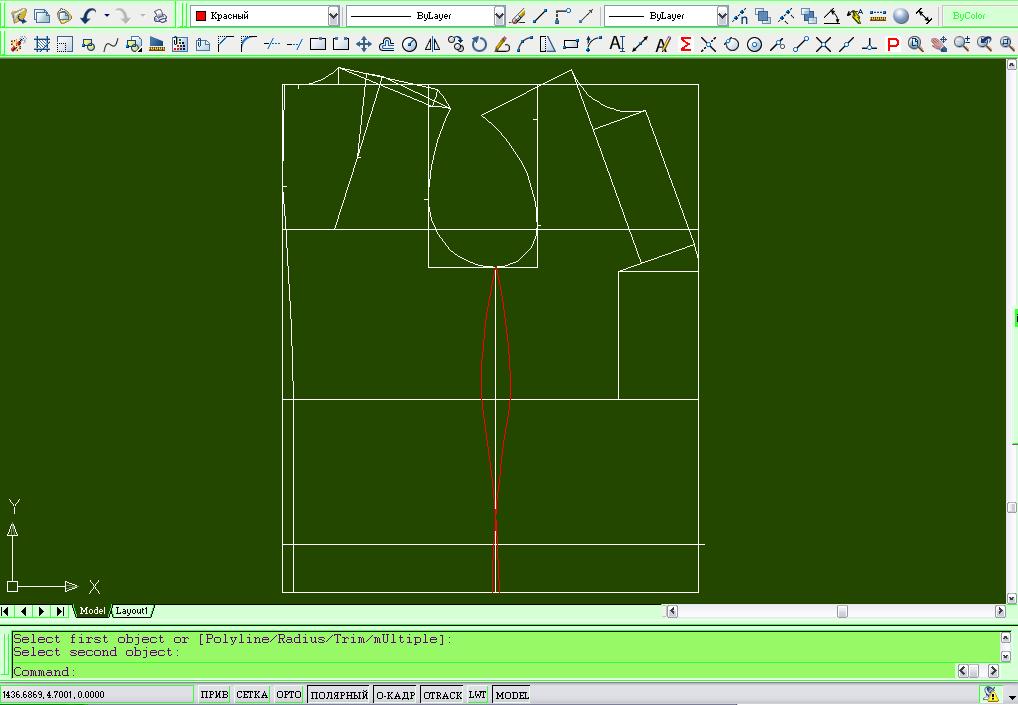Toggle СЕТКА grid display

click(x=252, y=695)
